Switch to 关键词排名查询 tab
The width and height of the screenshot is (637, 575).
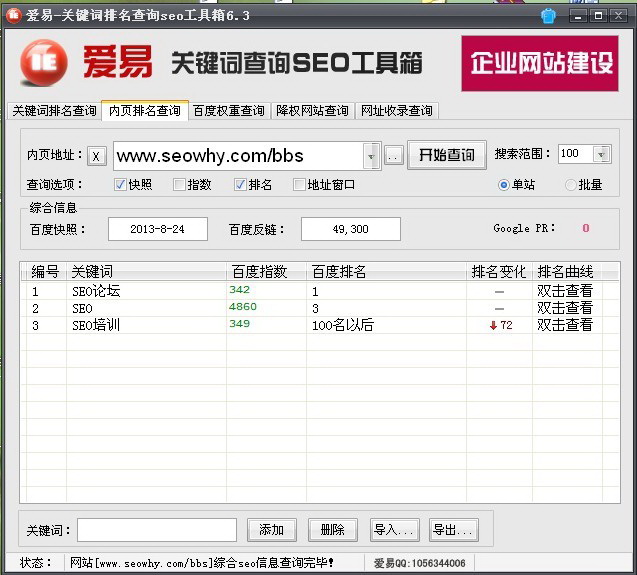(54, 111)
